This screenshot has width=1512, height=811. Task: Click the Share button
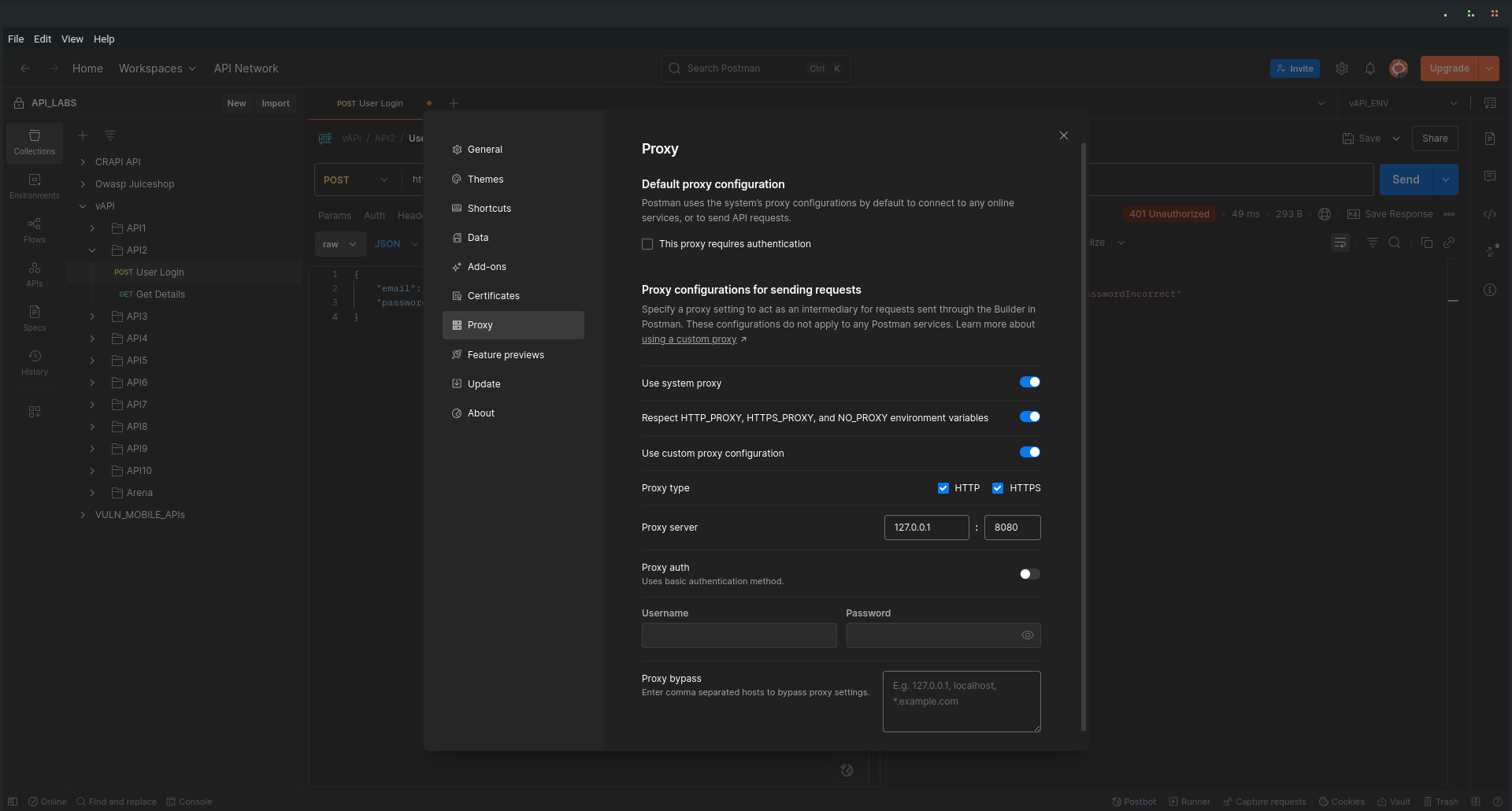pyautogui.click(x=1435, y=139)
